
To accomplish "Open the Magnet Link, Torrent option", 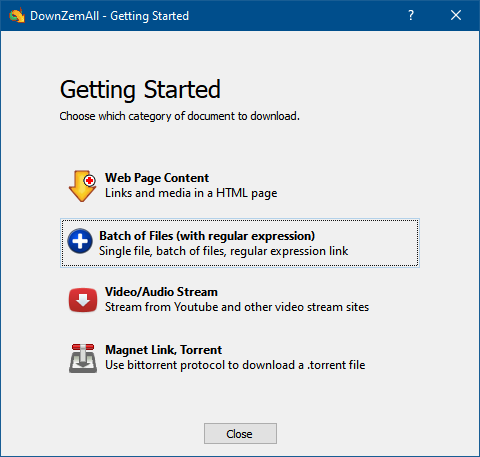I will coord(163,350).
